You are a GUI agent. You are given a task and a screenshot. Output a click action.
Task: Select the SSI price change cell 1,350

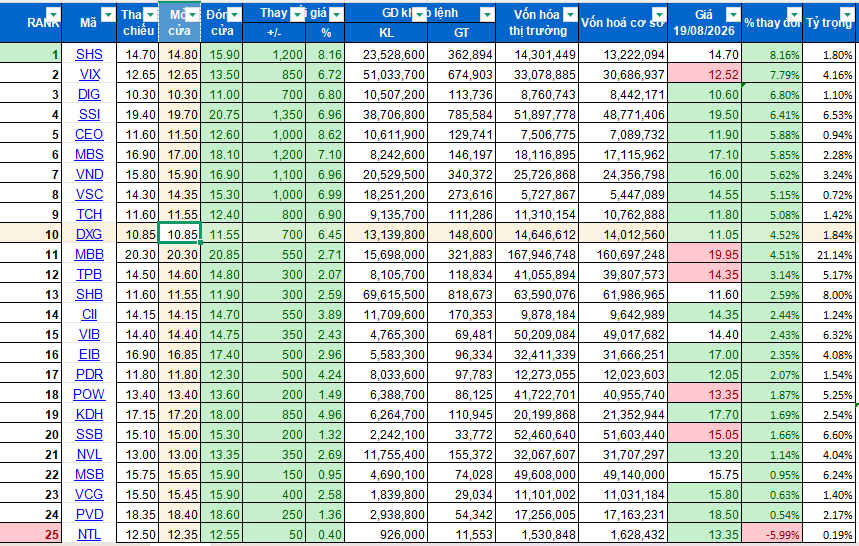click(x=274, y=114)
